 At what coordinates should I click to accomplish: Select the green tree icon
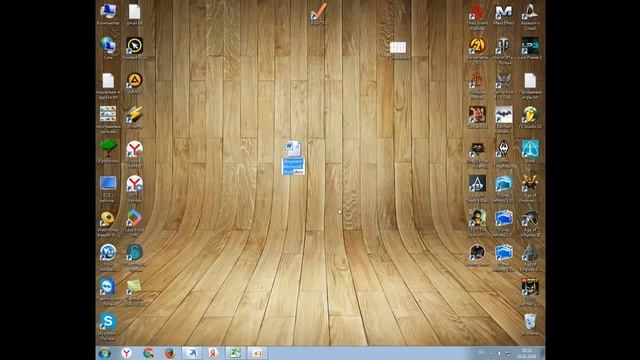coord(108,151)
